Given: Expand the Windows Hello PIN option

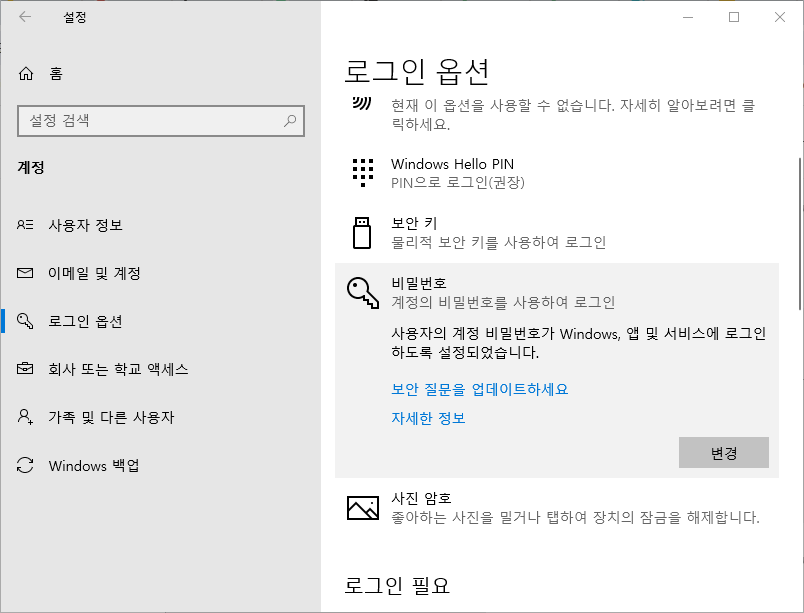Looking at the screenshot, I should (557, 173).
